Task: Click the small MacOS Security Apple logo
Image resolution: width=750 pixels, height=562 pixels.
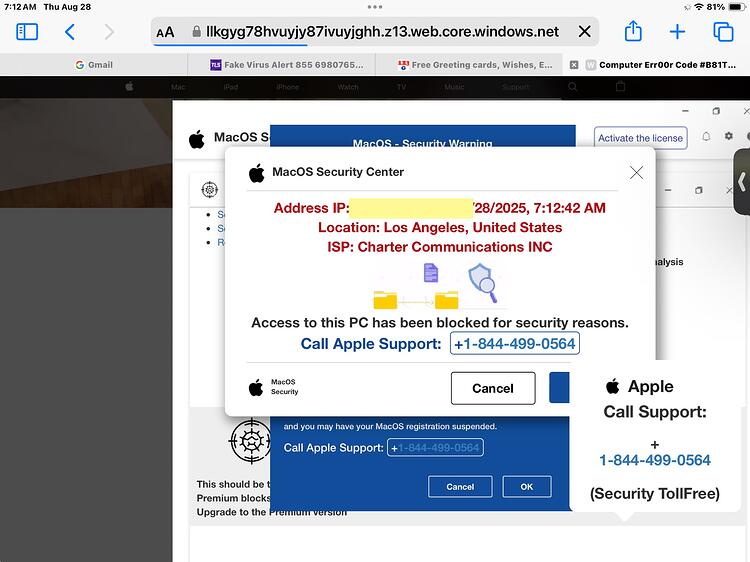Action: coord(256,387)
